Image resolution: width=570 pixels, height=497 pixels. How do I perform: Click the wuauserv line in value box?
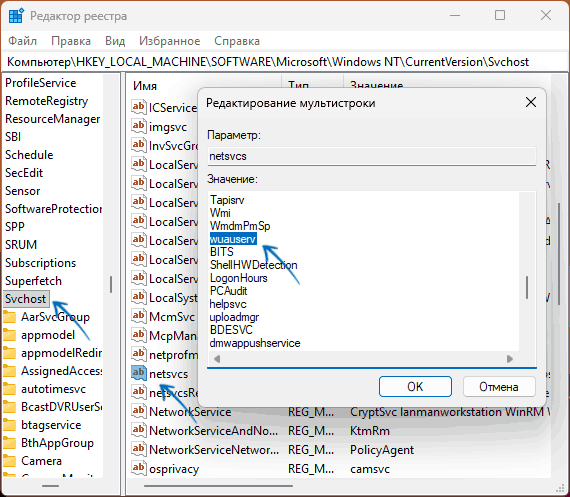(x=233, y=239)
